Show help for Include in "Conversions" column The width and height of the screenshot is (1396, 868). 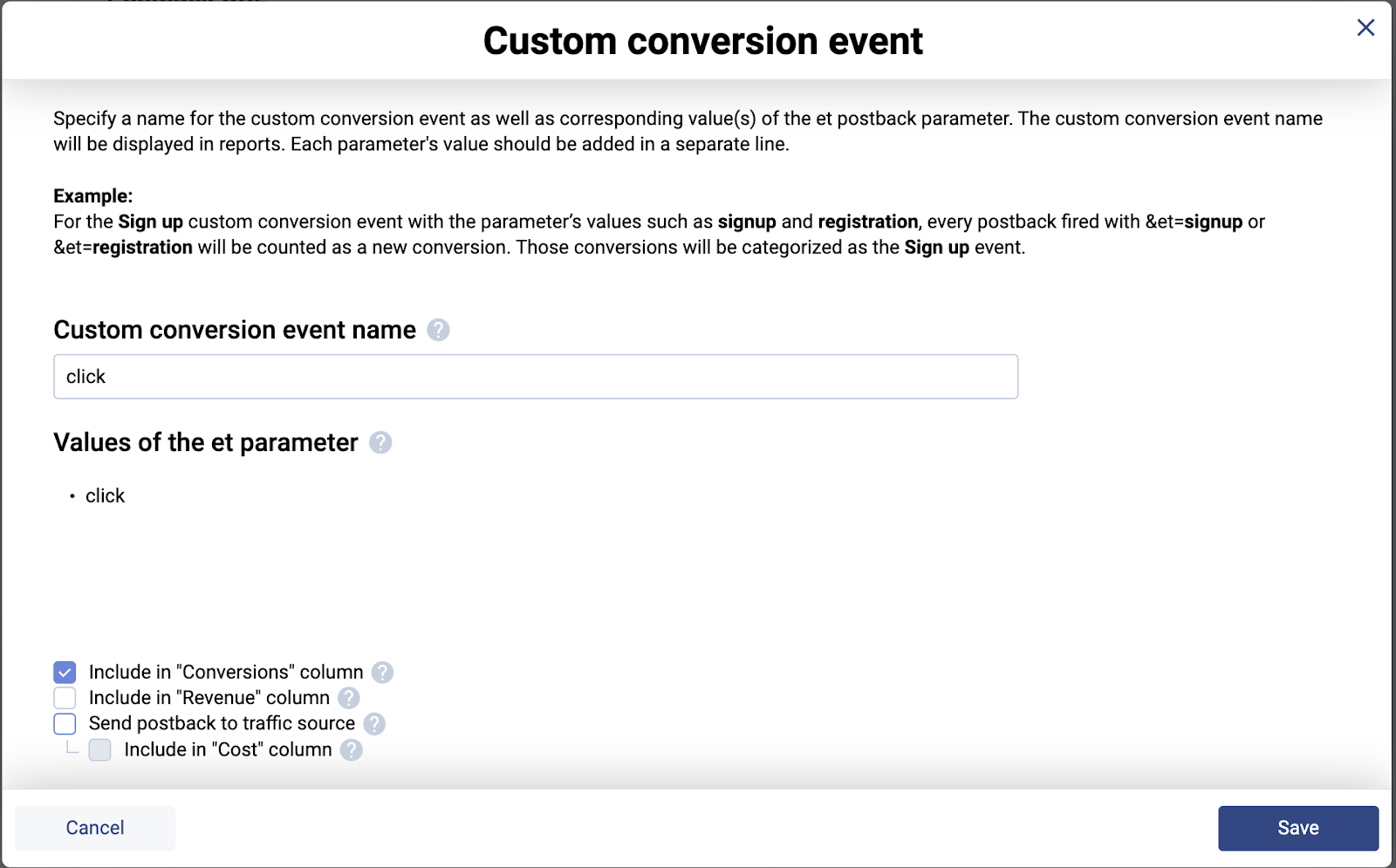pyautogui.click(x=382, y=673)
